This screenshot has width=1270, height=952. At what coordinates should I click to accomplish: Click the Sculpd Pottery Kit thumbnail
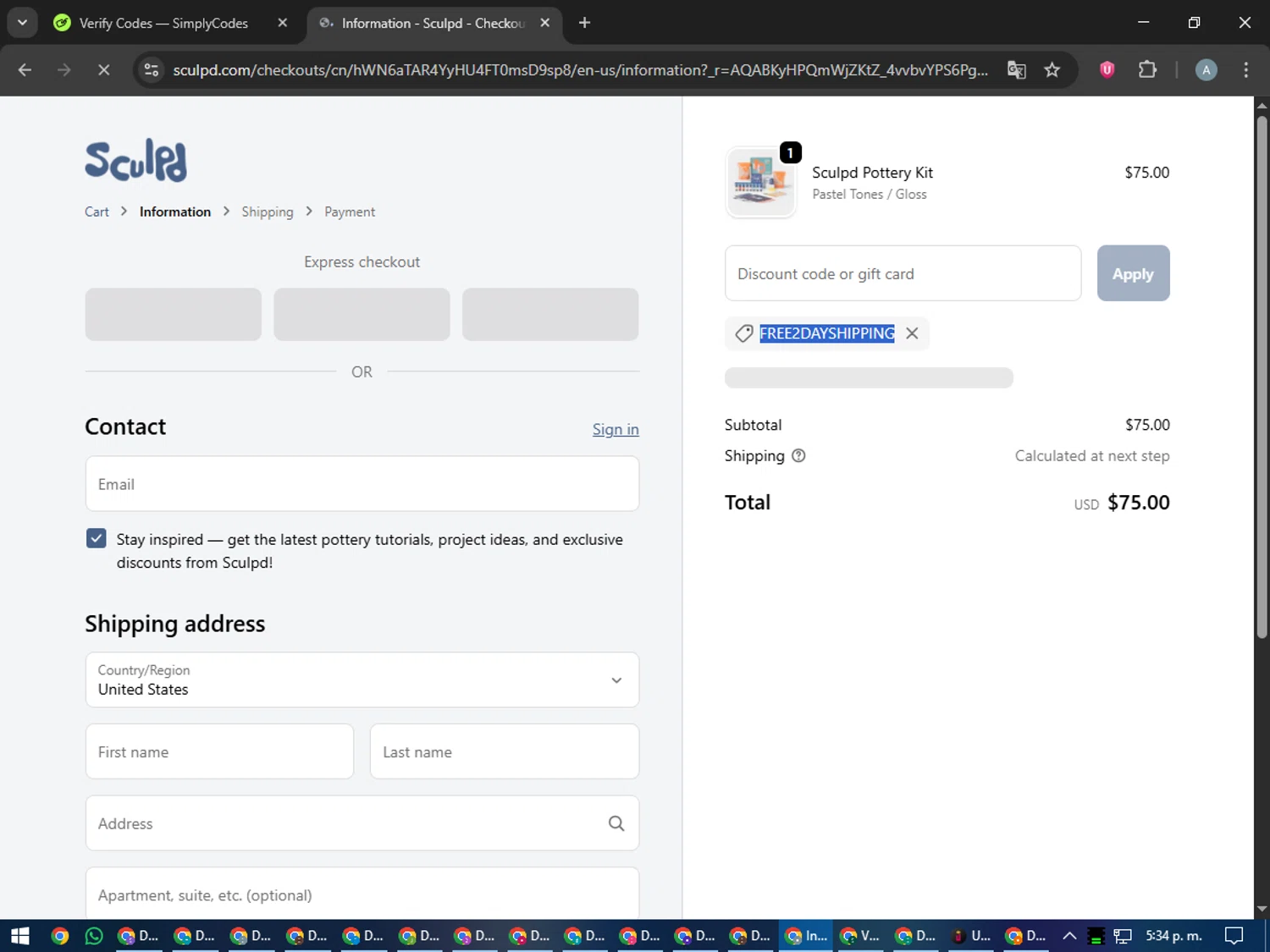pos(760,182)
